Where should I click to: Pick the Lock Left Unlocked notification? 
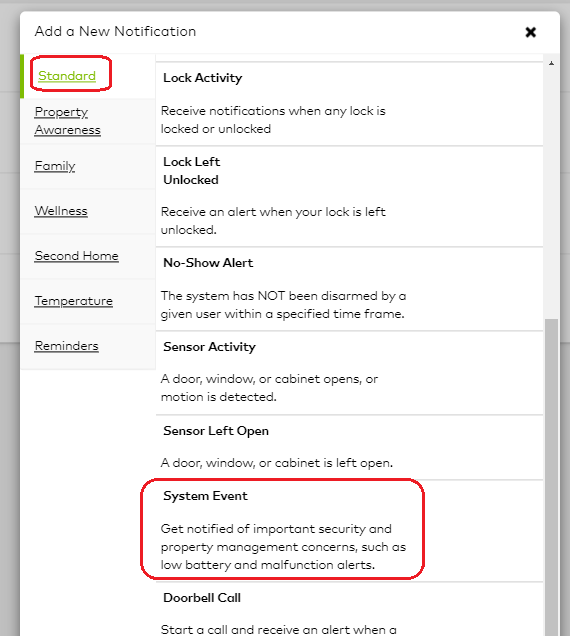[349, 196]
